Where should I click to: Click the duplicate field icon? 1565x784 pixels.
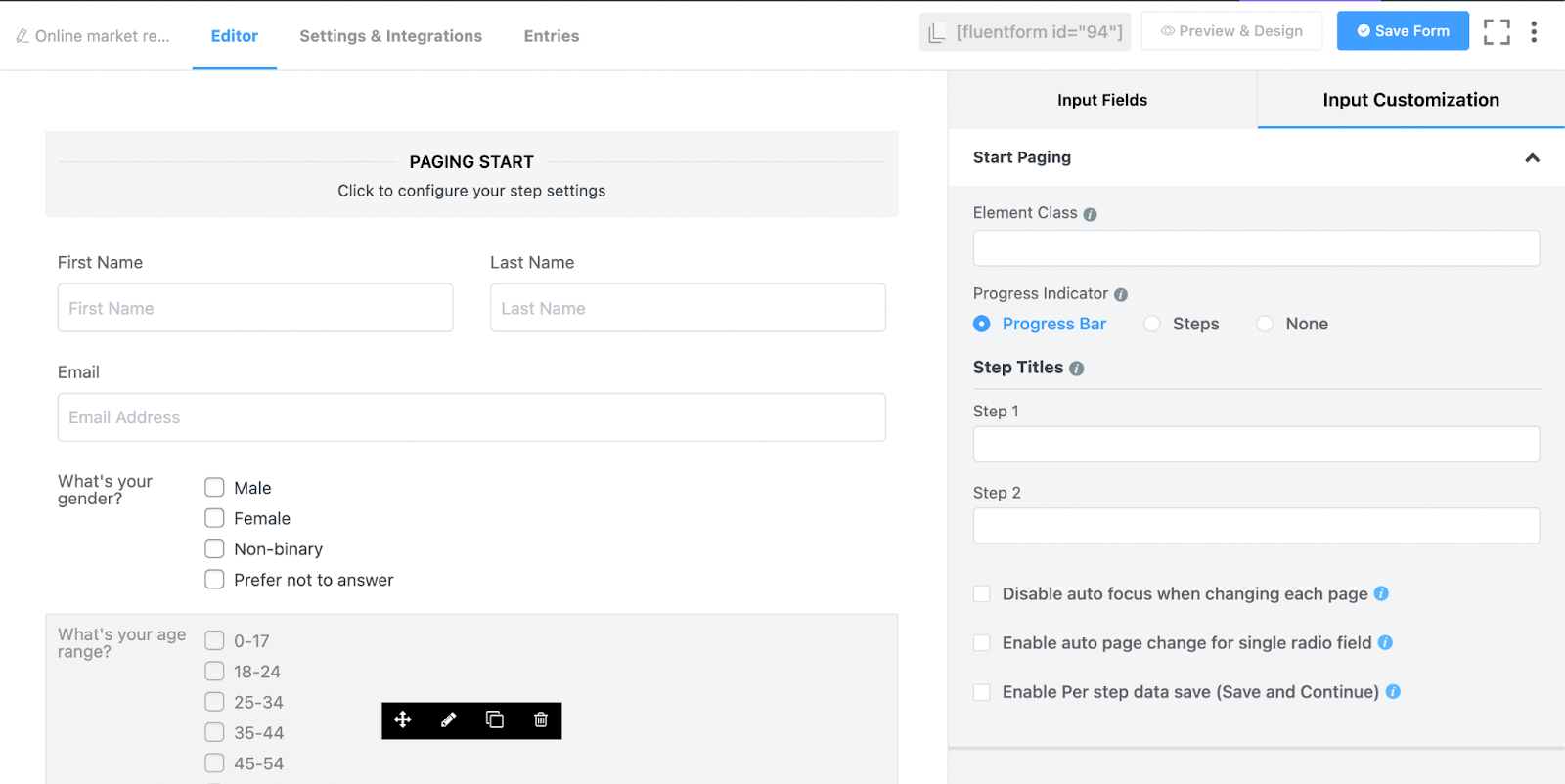pos(495,720)
